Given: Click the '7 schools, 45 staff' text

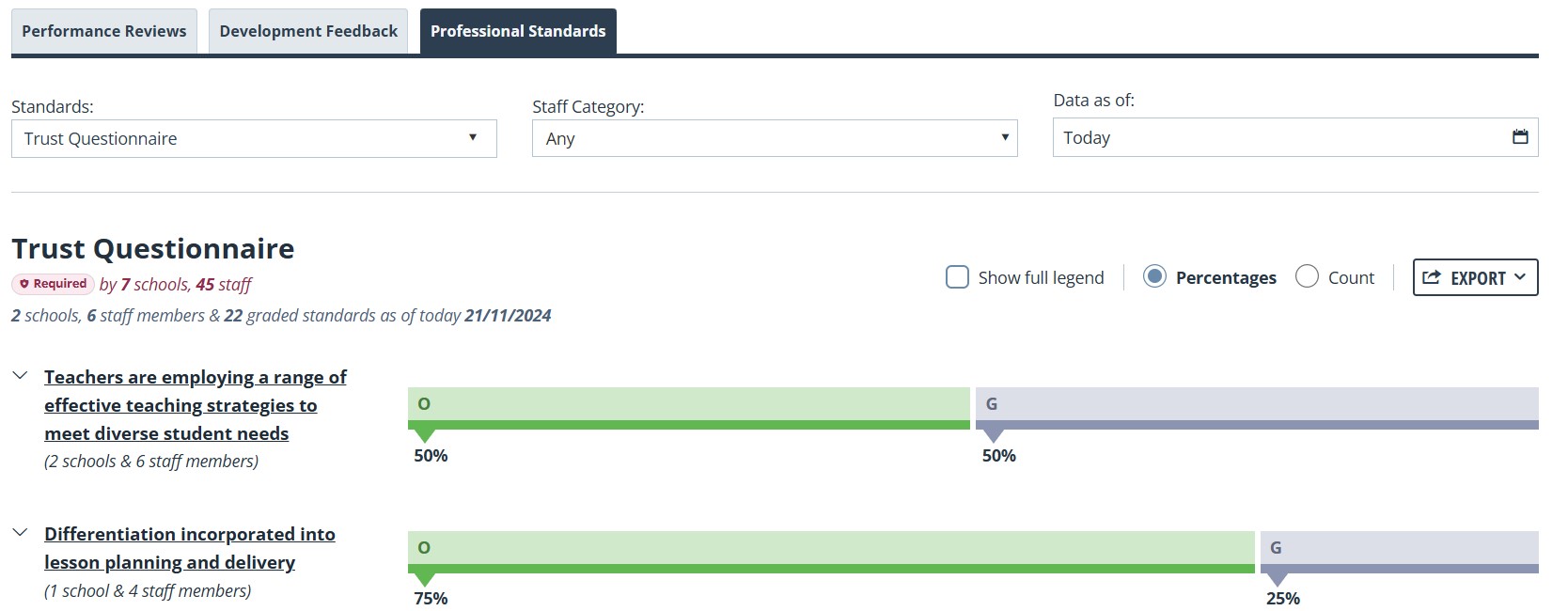Looking at the screenshot, I should (x=186, y=284).
